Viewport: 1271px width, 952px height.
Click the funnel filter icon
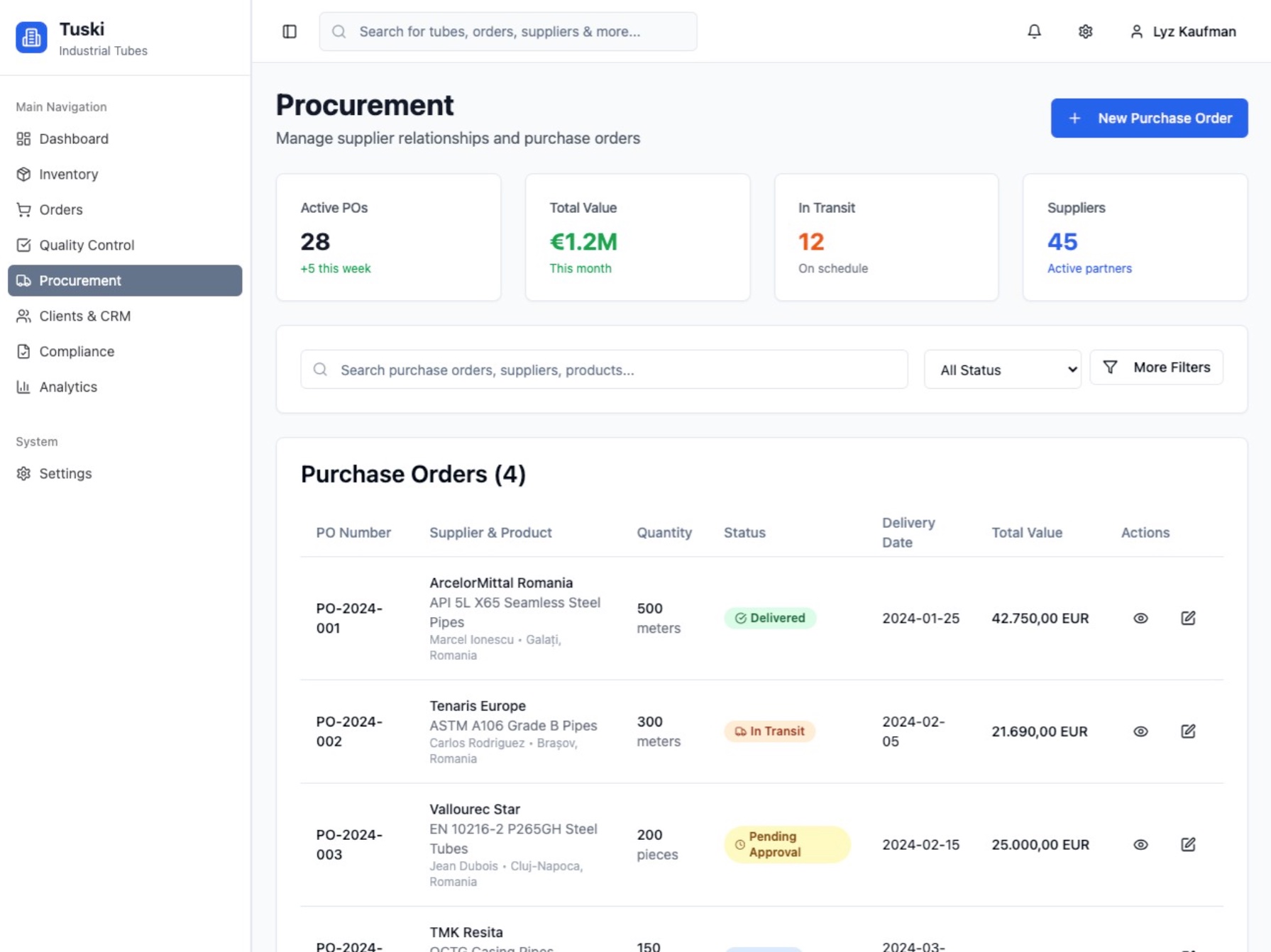coord(1110,367)
